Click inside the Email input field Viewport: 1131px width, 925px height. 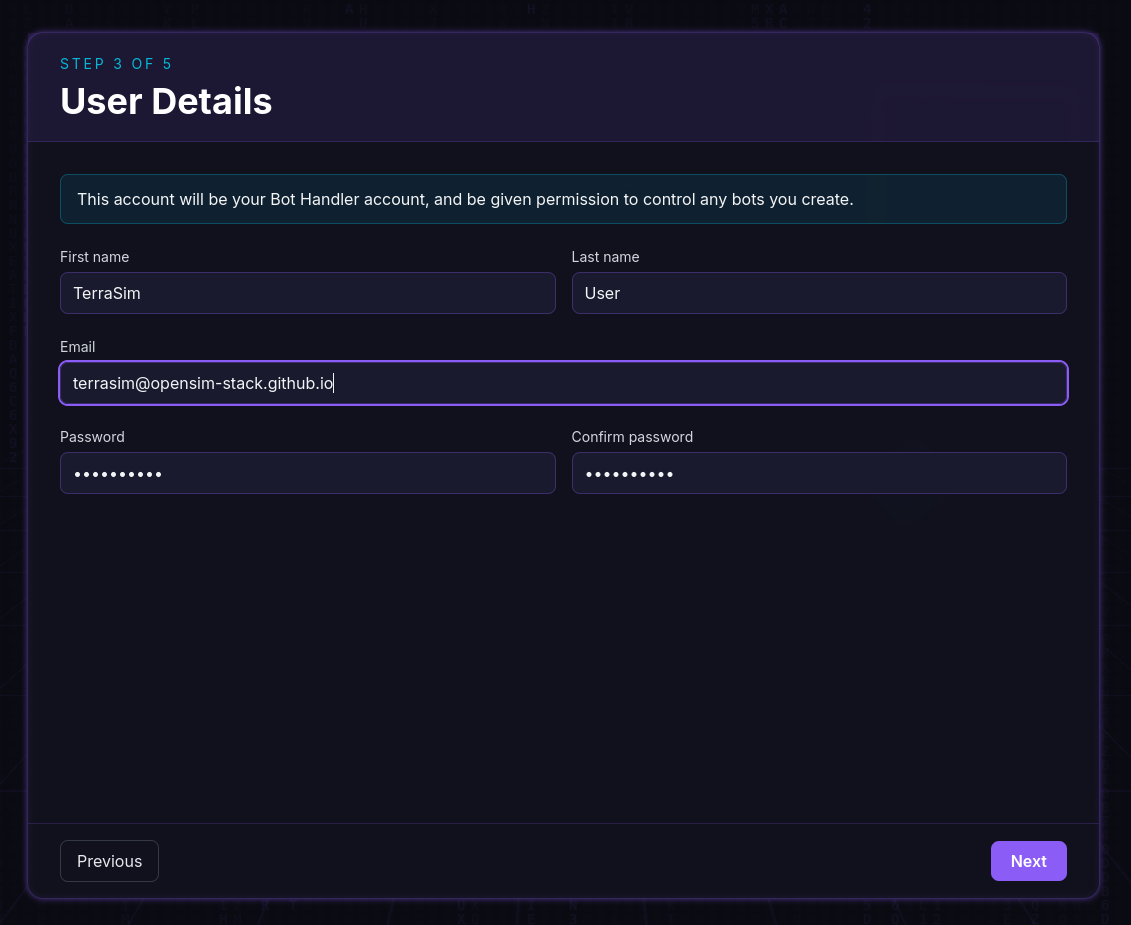[563, 383]
